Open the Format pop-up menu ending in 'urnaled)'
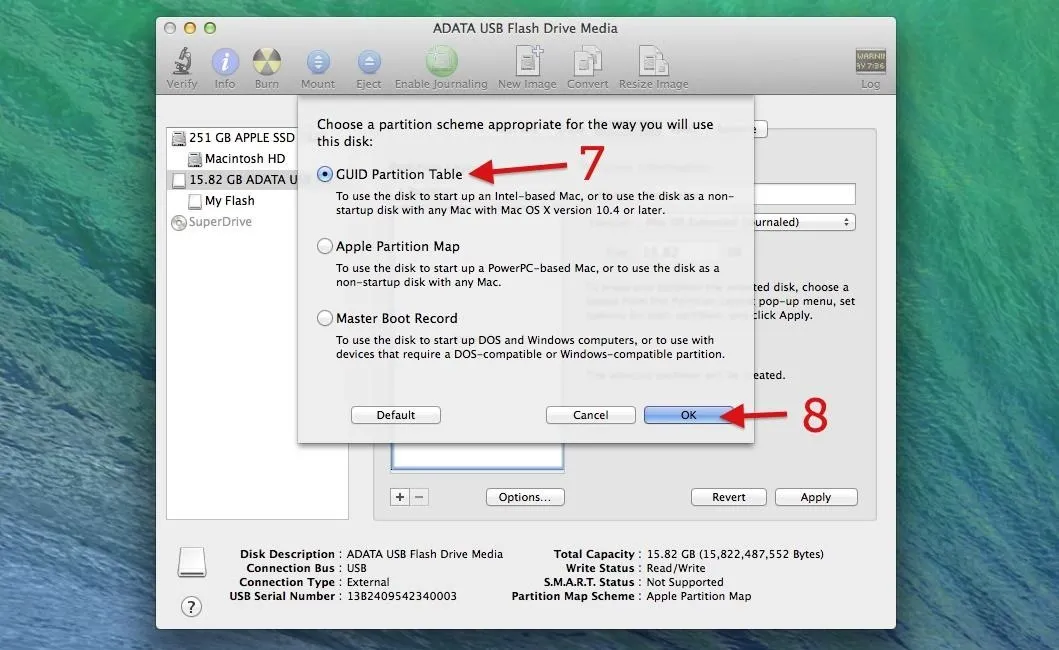The height and width of the screenshot is (650, 1059). pos(804,222)
